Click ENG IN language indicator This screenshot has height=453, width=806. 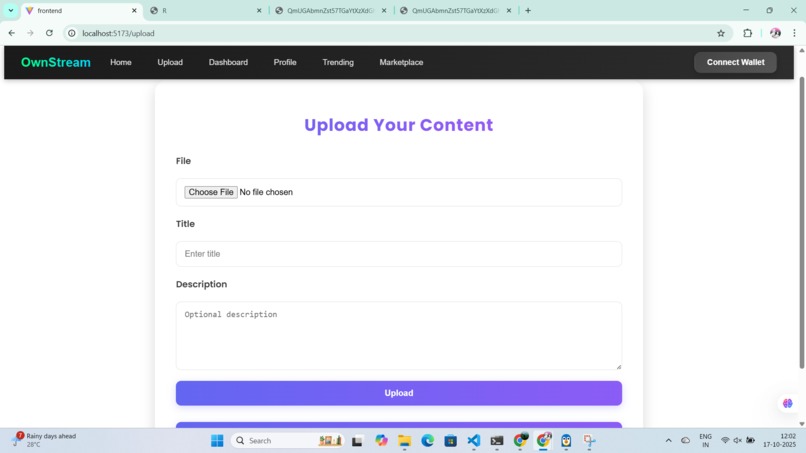click(706, 441)
